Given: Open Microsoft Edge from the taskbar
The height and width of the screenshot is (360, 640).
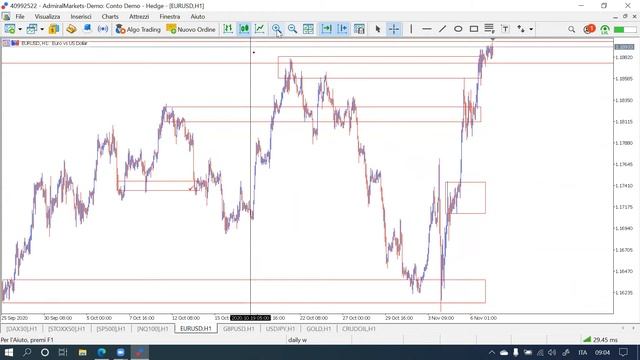Looking at the screenshot, I should (101, 352).
